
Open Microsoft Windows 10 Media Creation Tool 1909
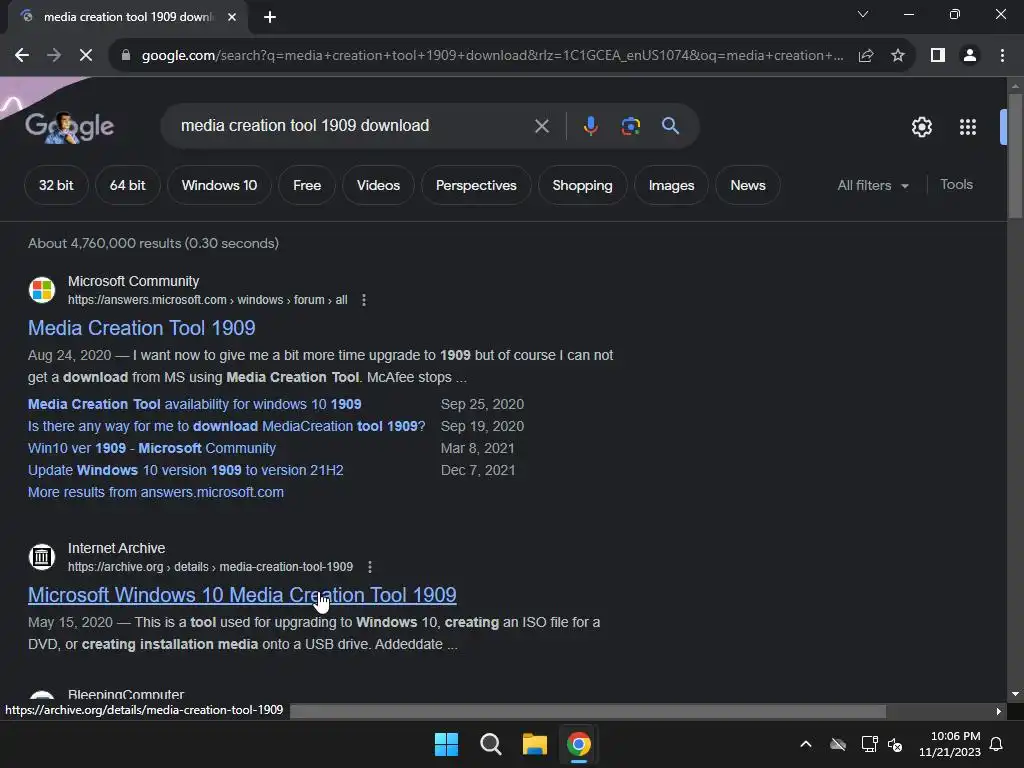tap(242, 595)
